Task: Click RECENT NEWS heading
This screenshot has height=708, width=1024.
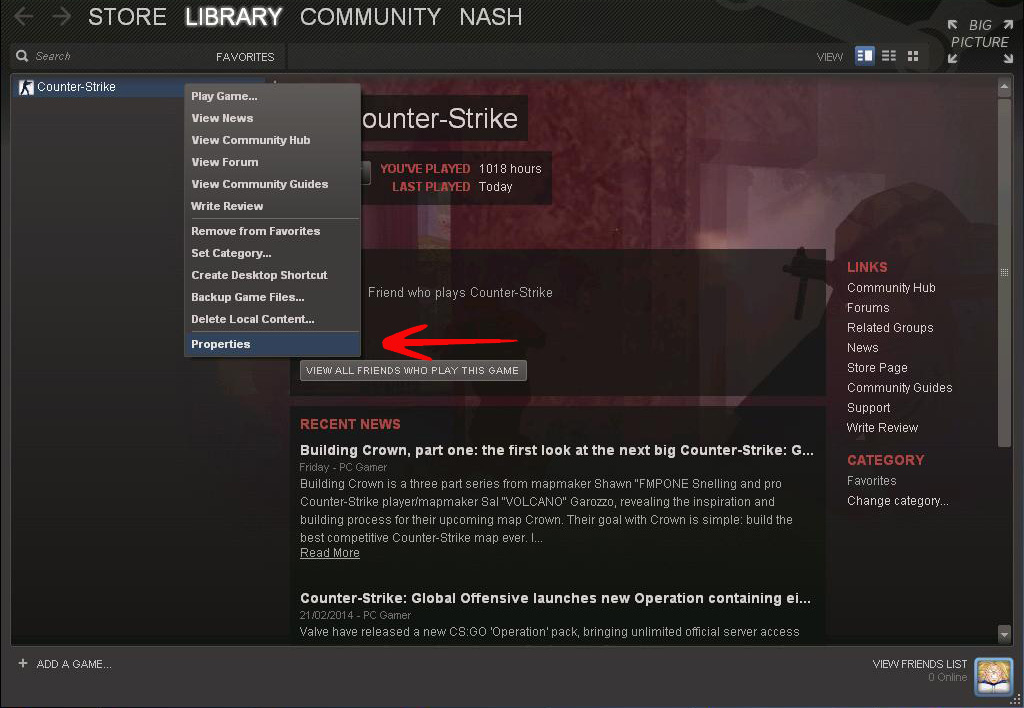Action: [350, 425]
